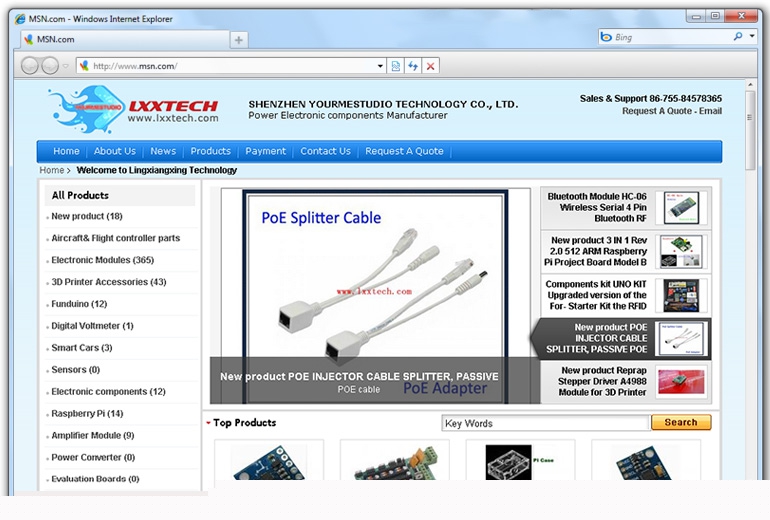Click the page vertical scrollbar thumb
Viewport: 770px width, 520px height.
pos(749,130)
